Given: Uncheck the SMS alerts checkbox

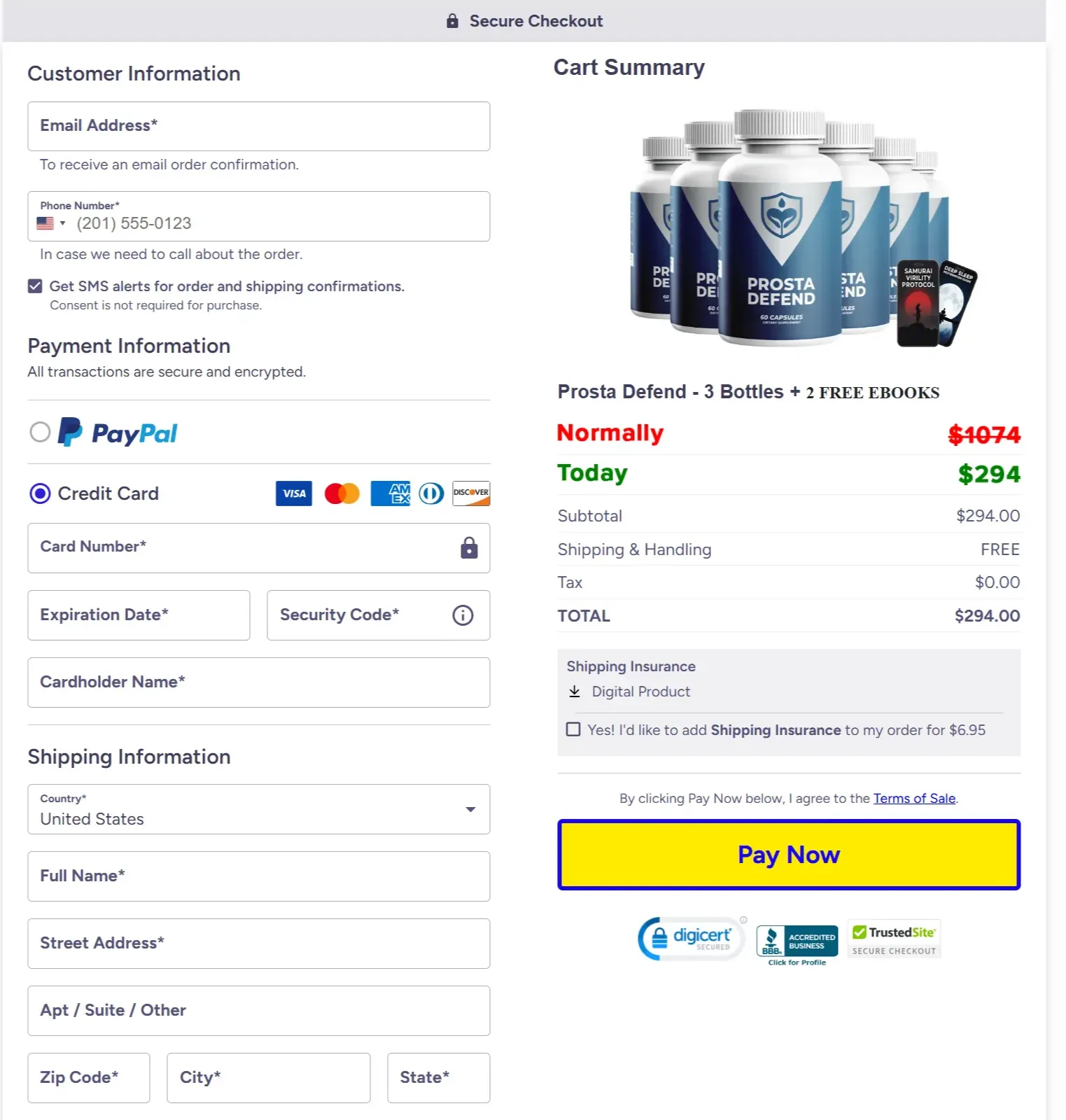Looking at the screenshot, I should 35,286.
